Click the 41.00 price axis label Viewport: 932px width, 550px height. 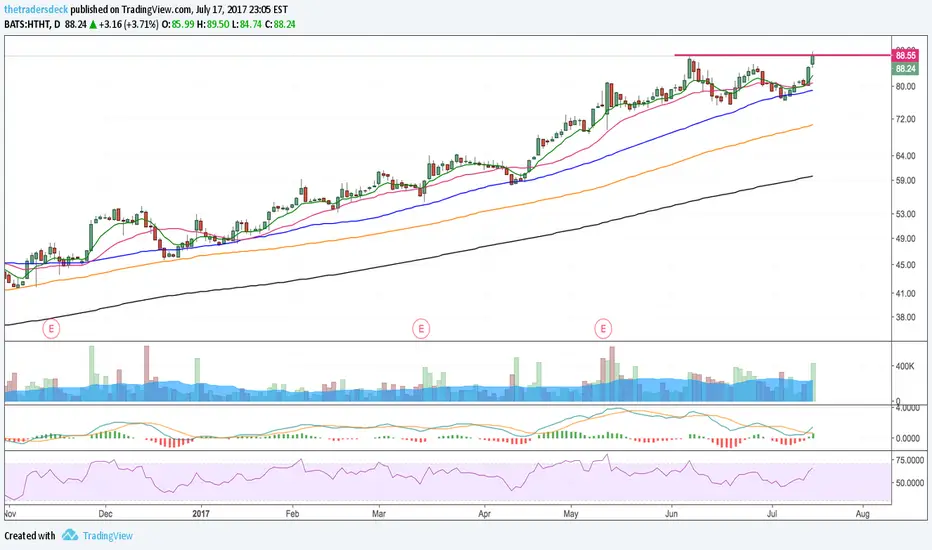905,293
